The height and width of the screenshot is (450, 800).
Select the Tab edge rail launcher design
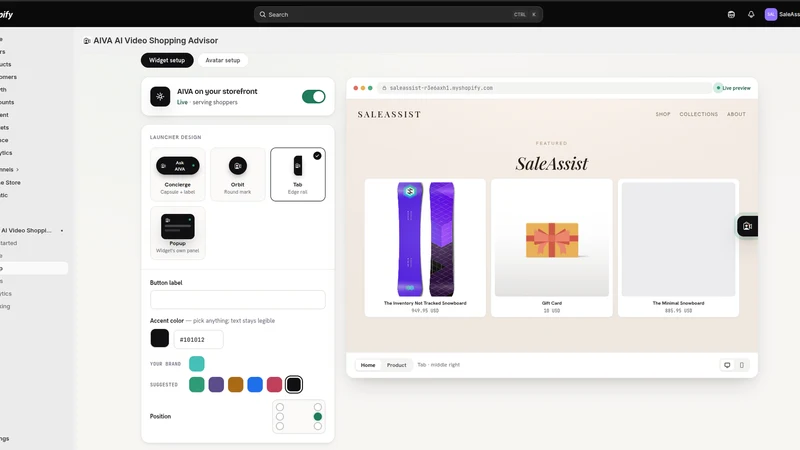point(297,174)
